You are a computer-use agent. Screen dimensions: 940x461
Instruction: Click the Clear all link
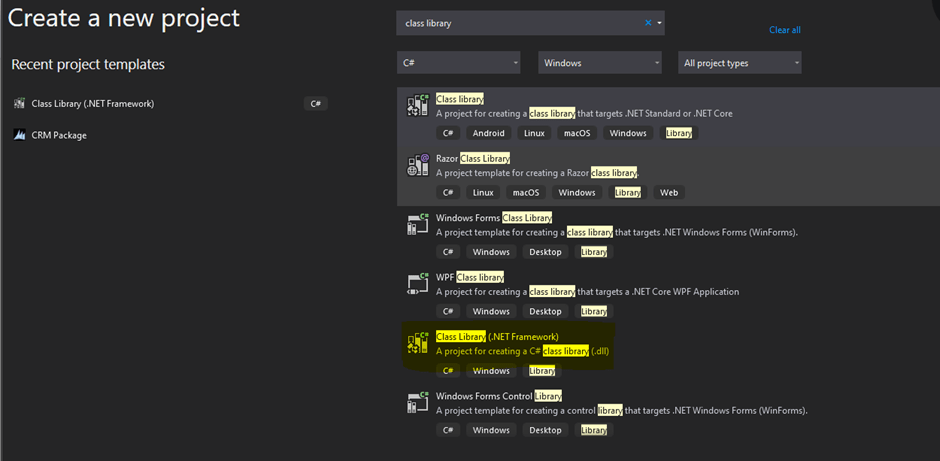pyautogui.click(x=784, y=30)
